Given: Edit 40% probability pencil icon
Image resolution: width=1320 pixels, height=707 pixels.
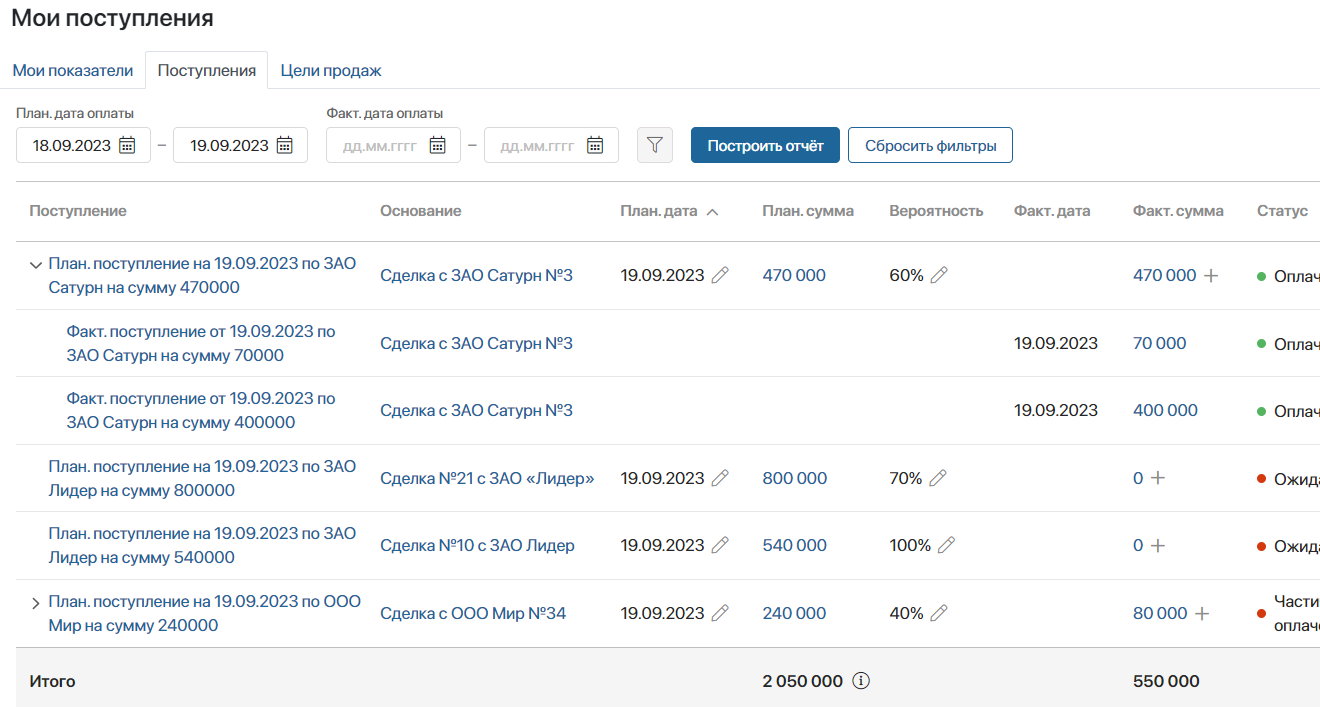Looking at the screenshot, I should coord(939,613).
